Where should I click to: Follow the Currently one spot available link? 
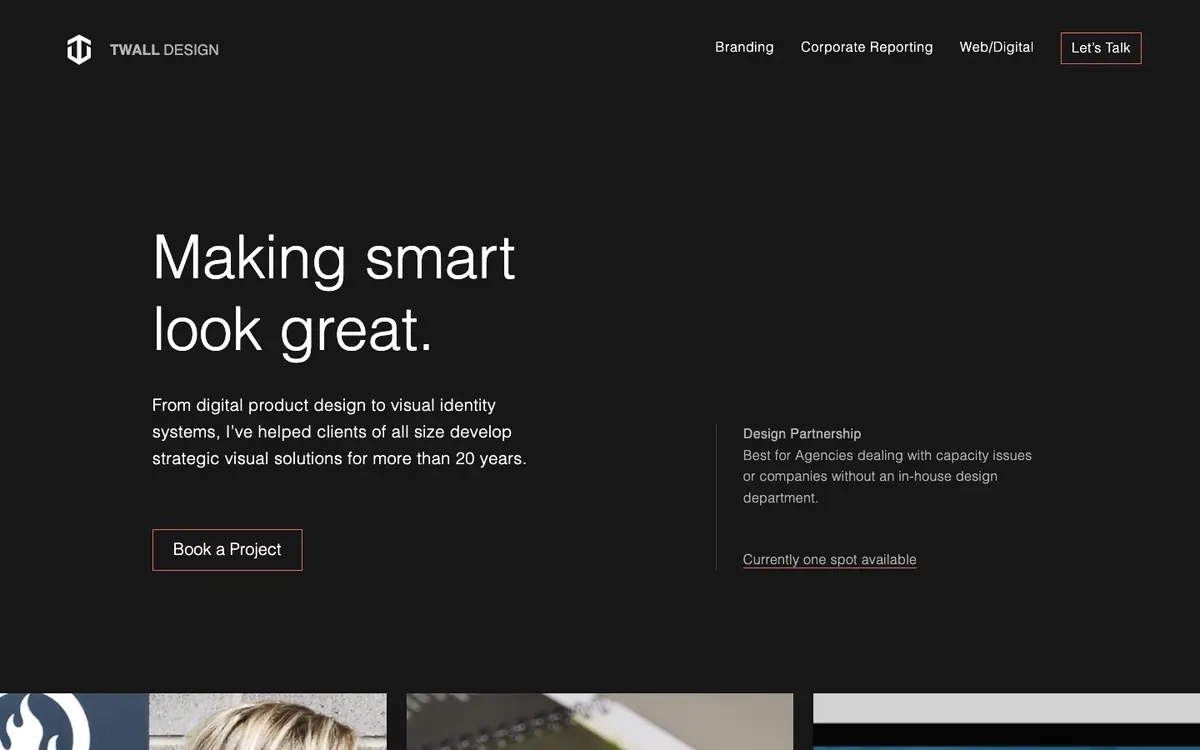point(829,560)
